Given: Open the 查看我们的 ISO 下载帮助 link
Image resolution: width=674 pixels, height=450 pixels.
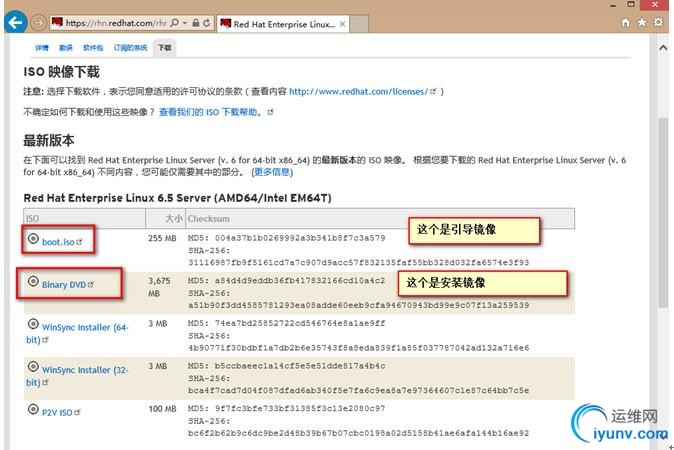Looking at the screenshot, I should point(210,112).
